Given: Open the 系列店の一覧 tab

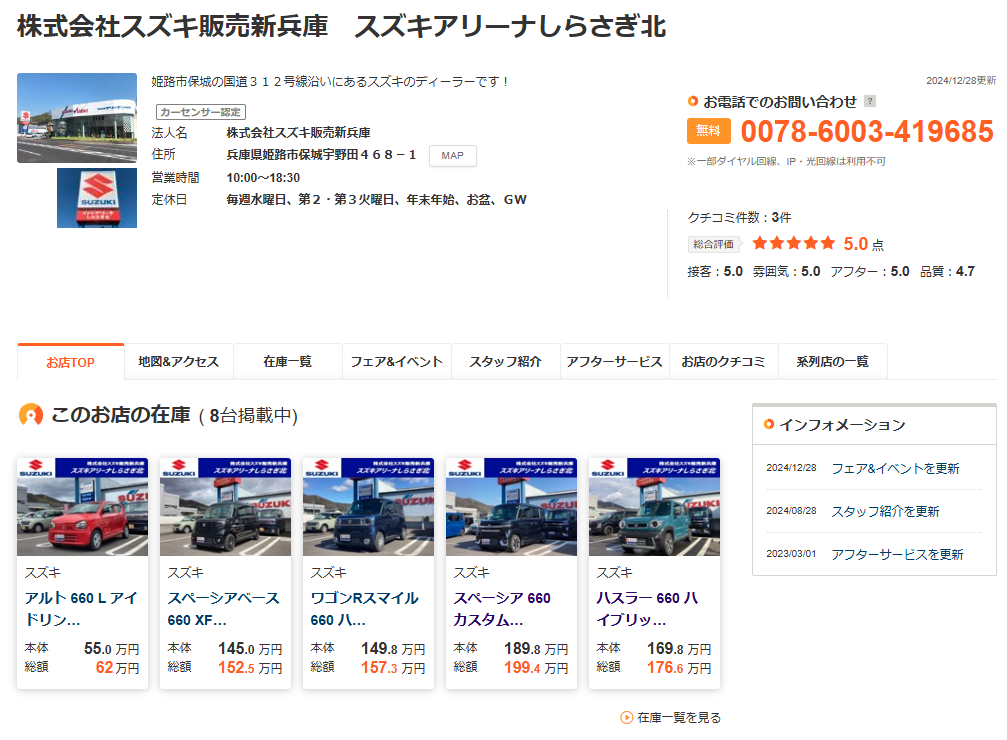Looking at the screenshot, I should (x=832, y=362).
